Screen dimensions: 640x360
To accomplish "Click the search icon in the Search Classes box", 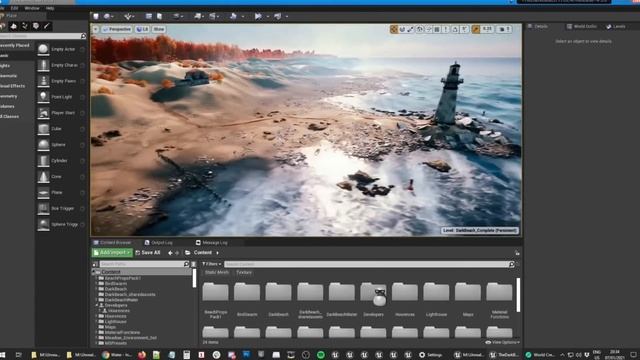I will [x=83, y=36].
